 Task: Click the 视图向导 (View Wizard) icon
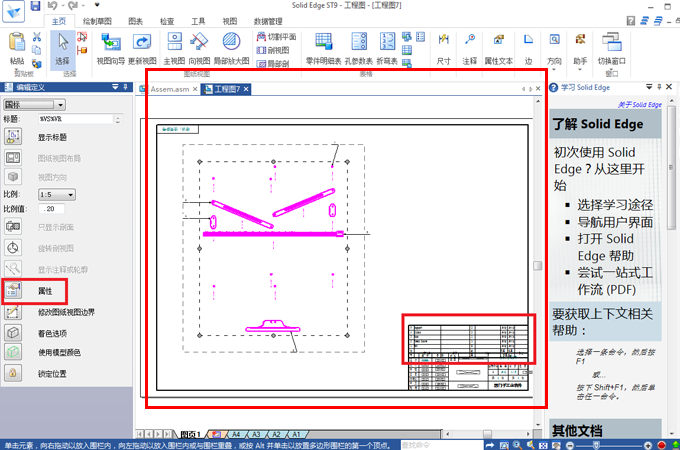point(111,43)
